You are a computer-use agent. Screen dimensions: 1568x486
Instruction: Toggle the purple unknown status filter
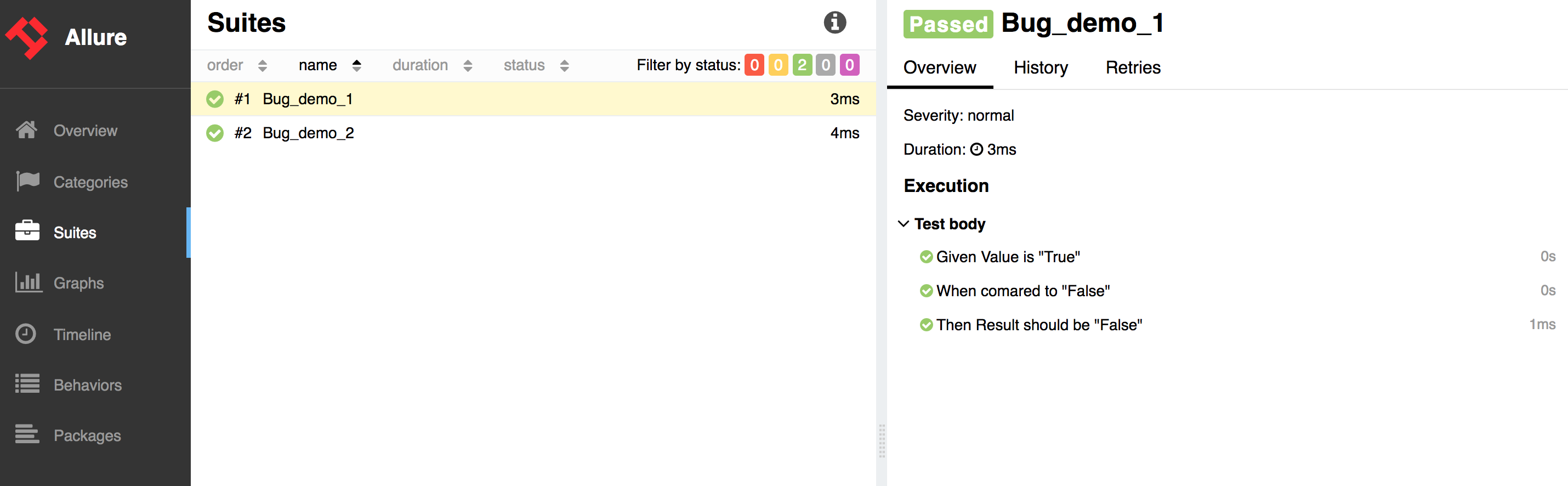click(x=849, y=65)
